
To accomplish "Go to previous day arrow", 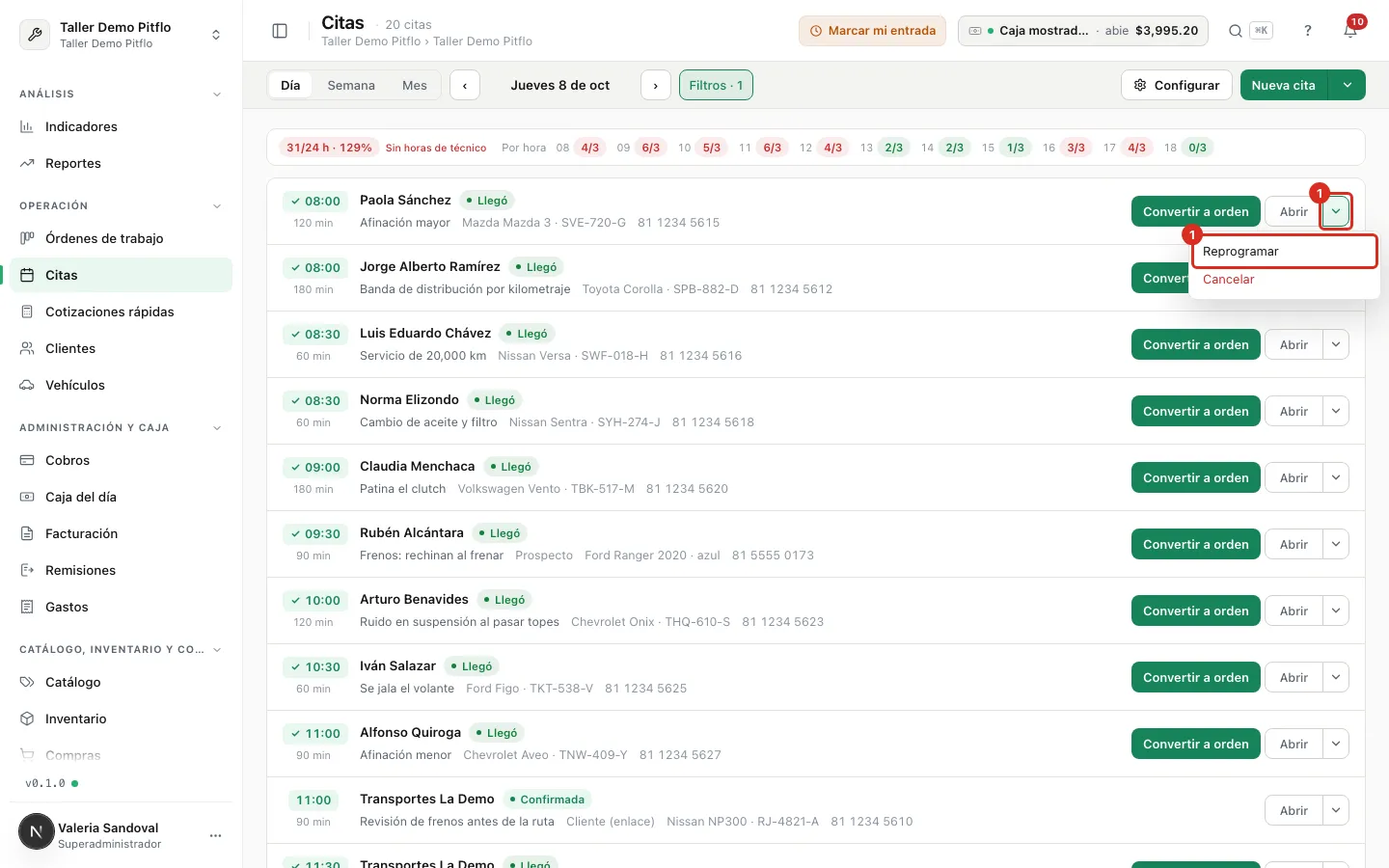I will [x=465, y=85].
